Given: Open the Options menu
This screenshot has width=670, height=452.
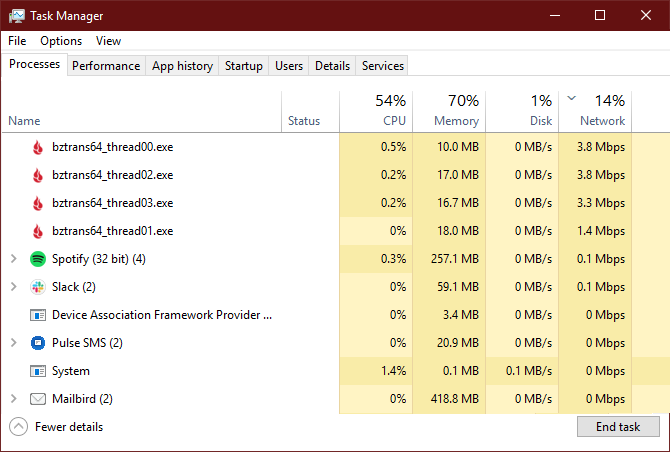Looking at the screenshot, I should [x=61, y=41].
